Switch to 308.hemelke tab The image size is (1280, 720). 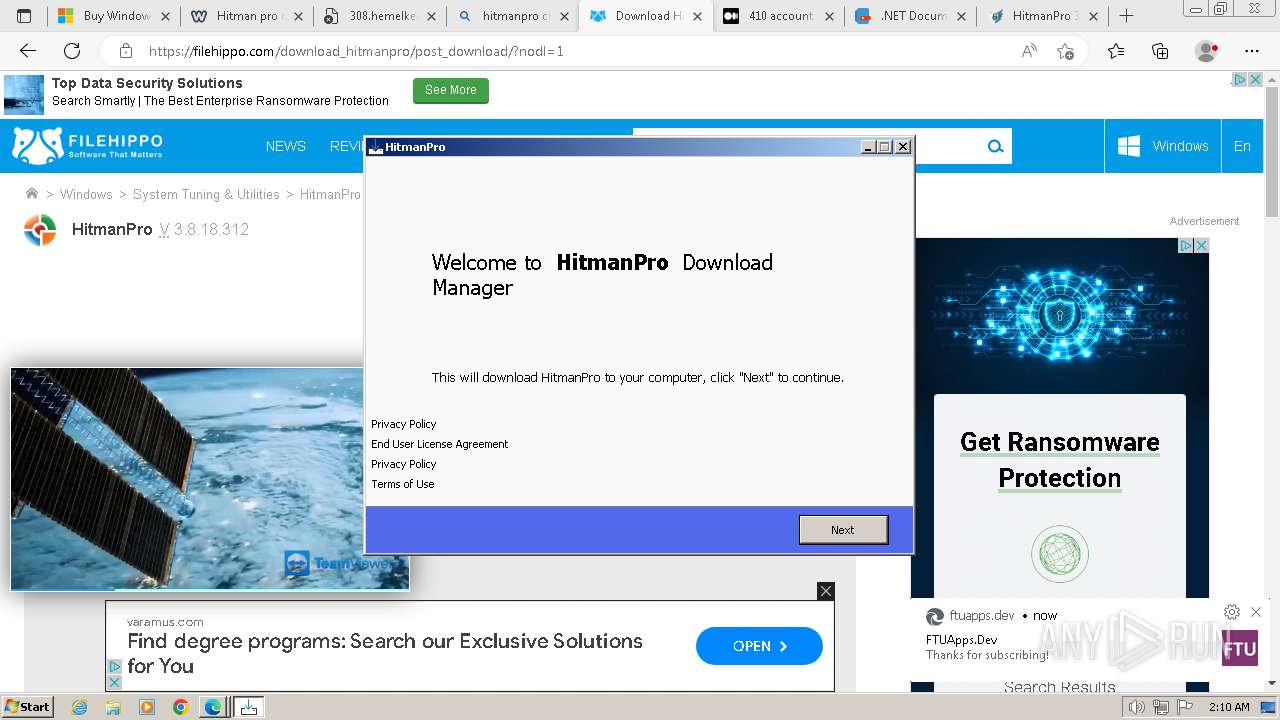tap(380, 16)
